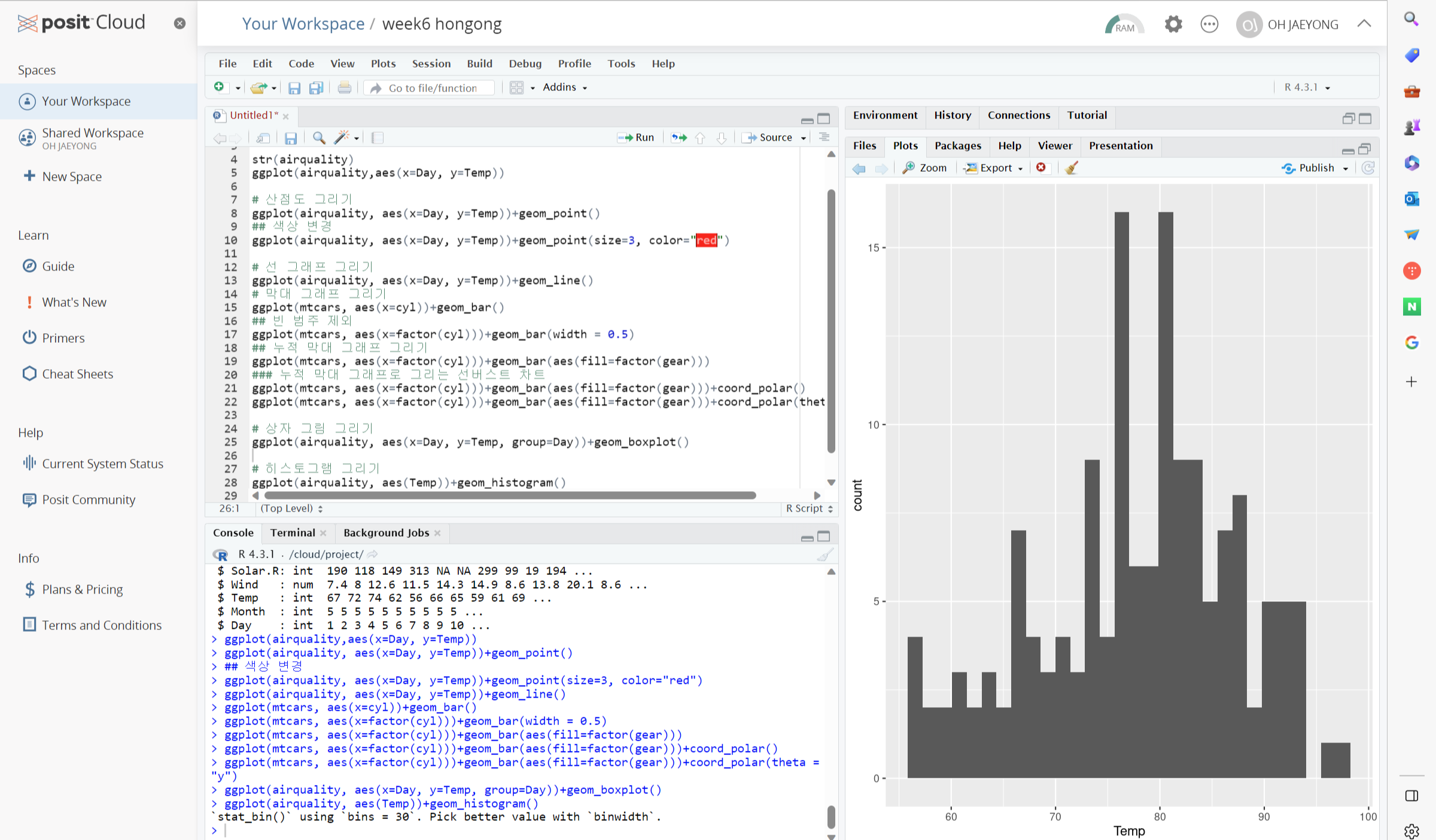This screenshot has width=1436, height=840.
Task: Open the settings gear in the top header
Action: coord(1173,25)
